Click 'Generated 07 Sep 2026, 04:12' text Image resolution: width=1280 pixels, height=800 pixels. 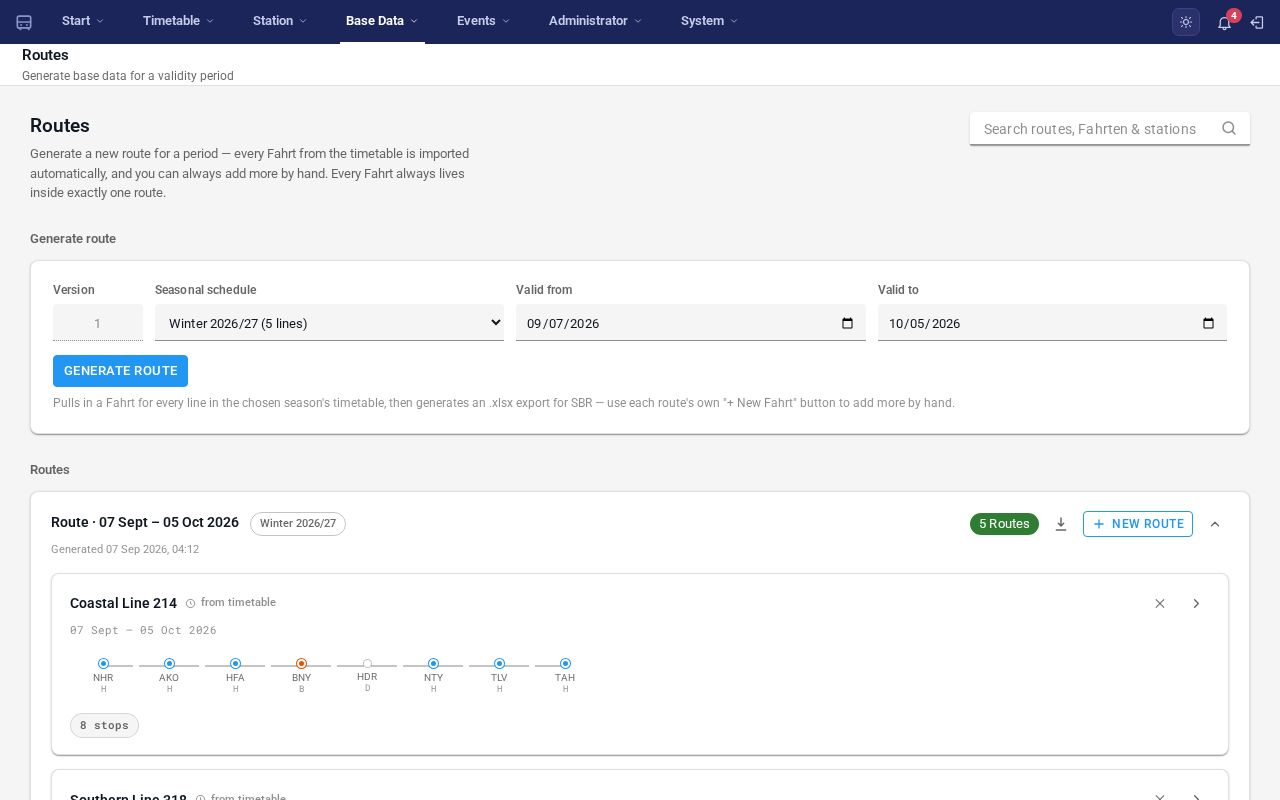point(125,549)
